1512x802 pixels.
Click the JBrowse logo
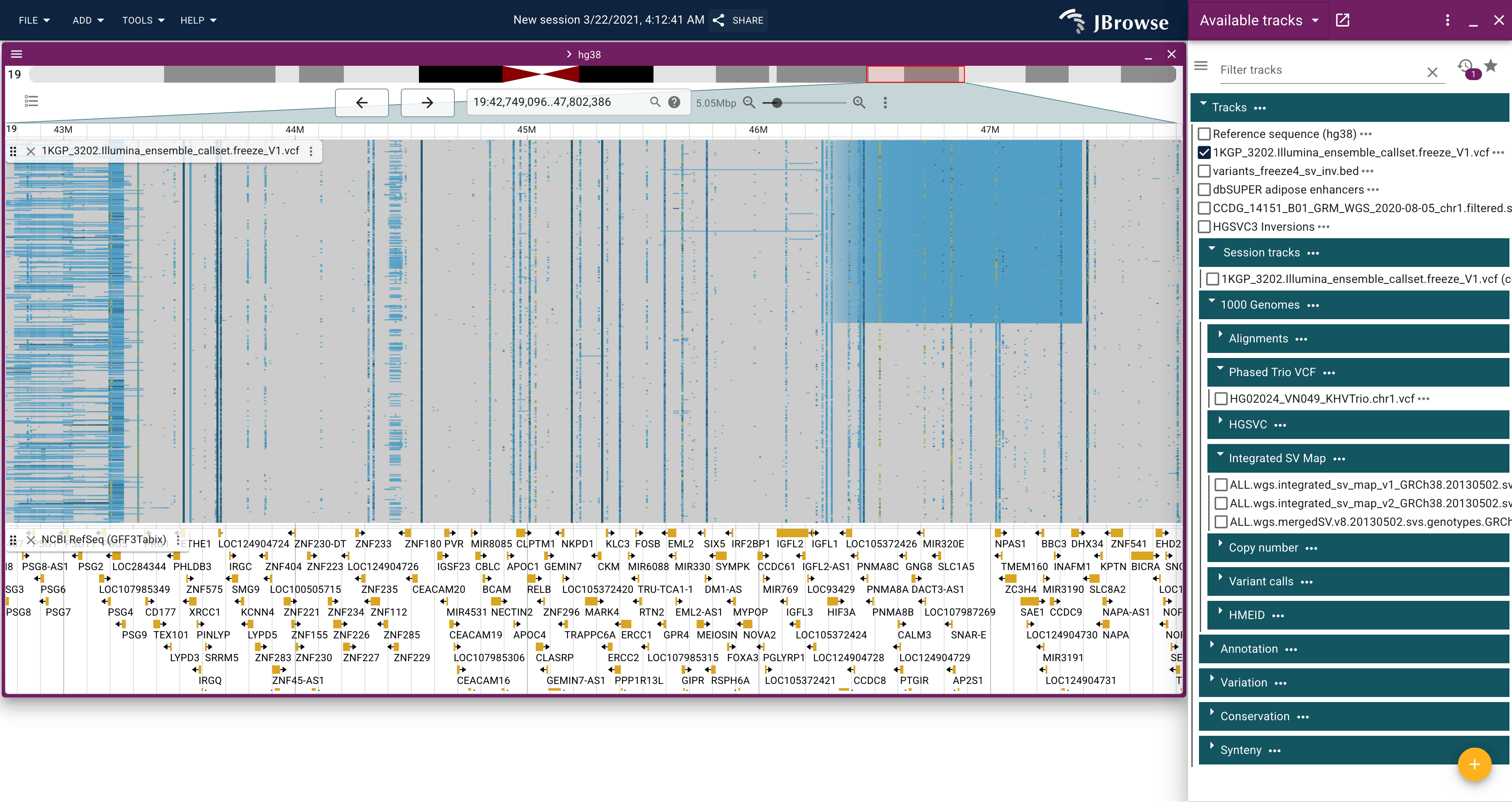click(1113, 21)
